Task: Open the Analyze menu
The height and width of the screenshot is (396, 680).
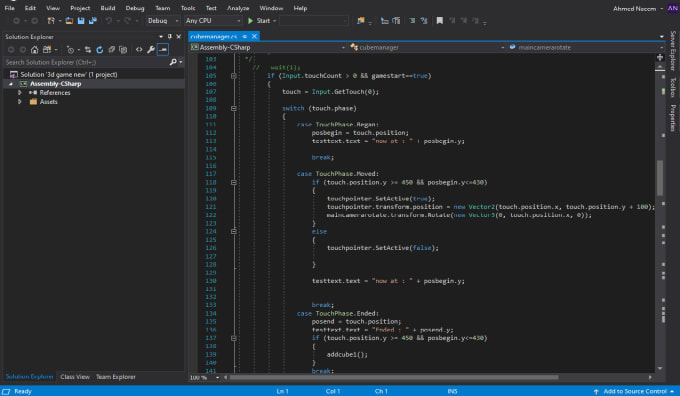Action: 238,8
